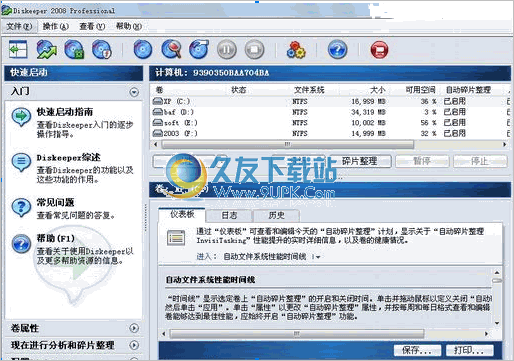Click the baf (D:) drive icon

pyautogui.click(x=158, y=112)
